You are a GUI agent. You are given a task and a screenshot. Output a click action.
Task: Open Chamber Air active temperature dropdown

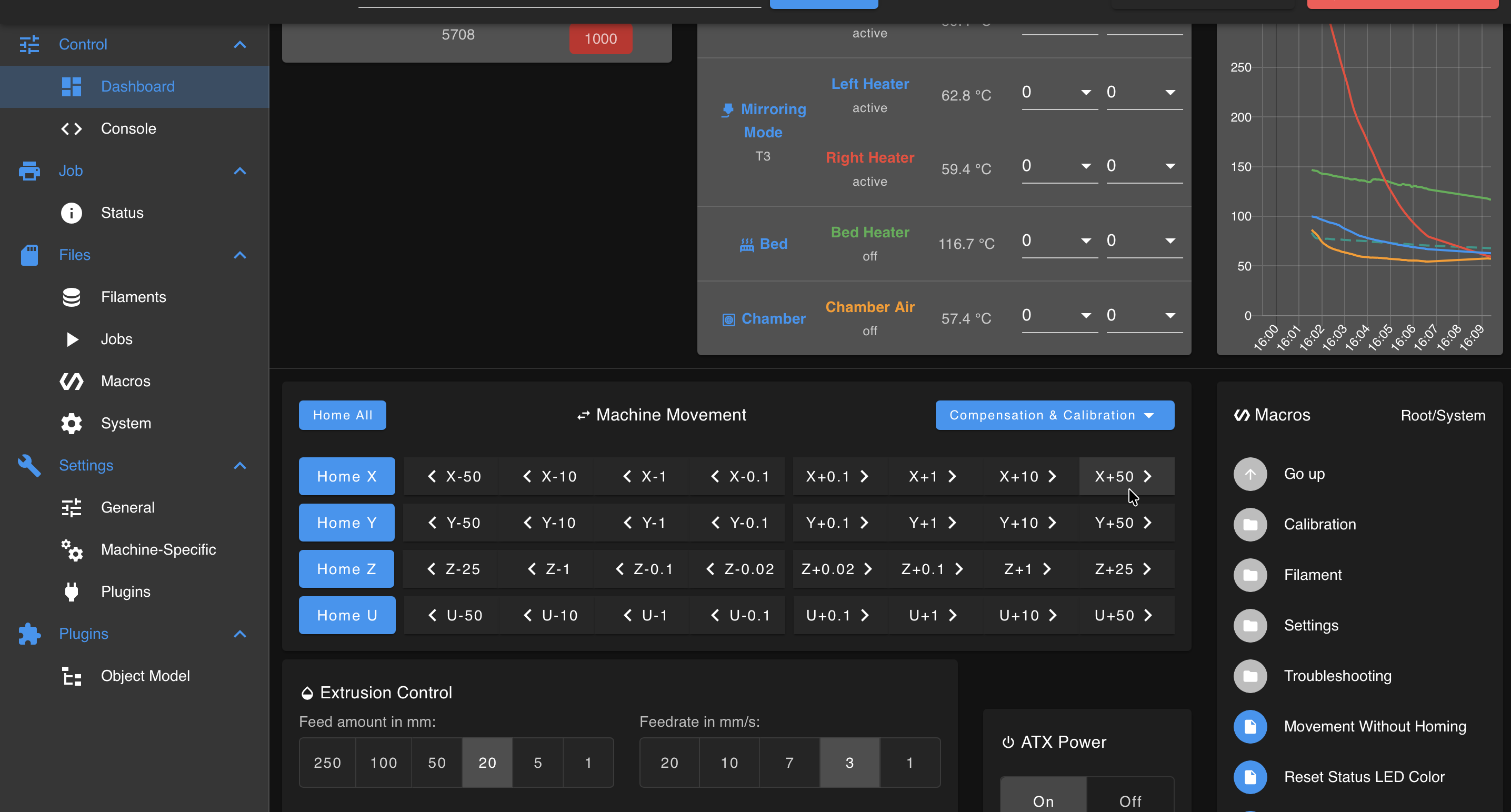click(1059, 316)
